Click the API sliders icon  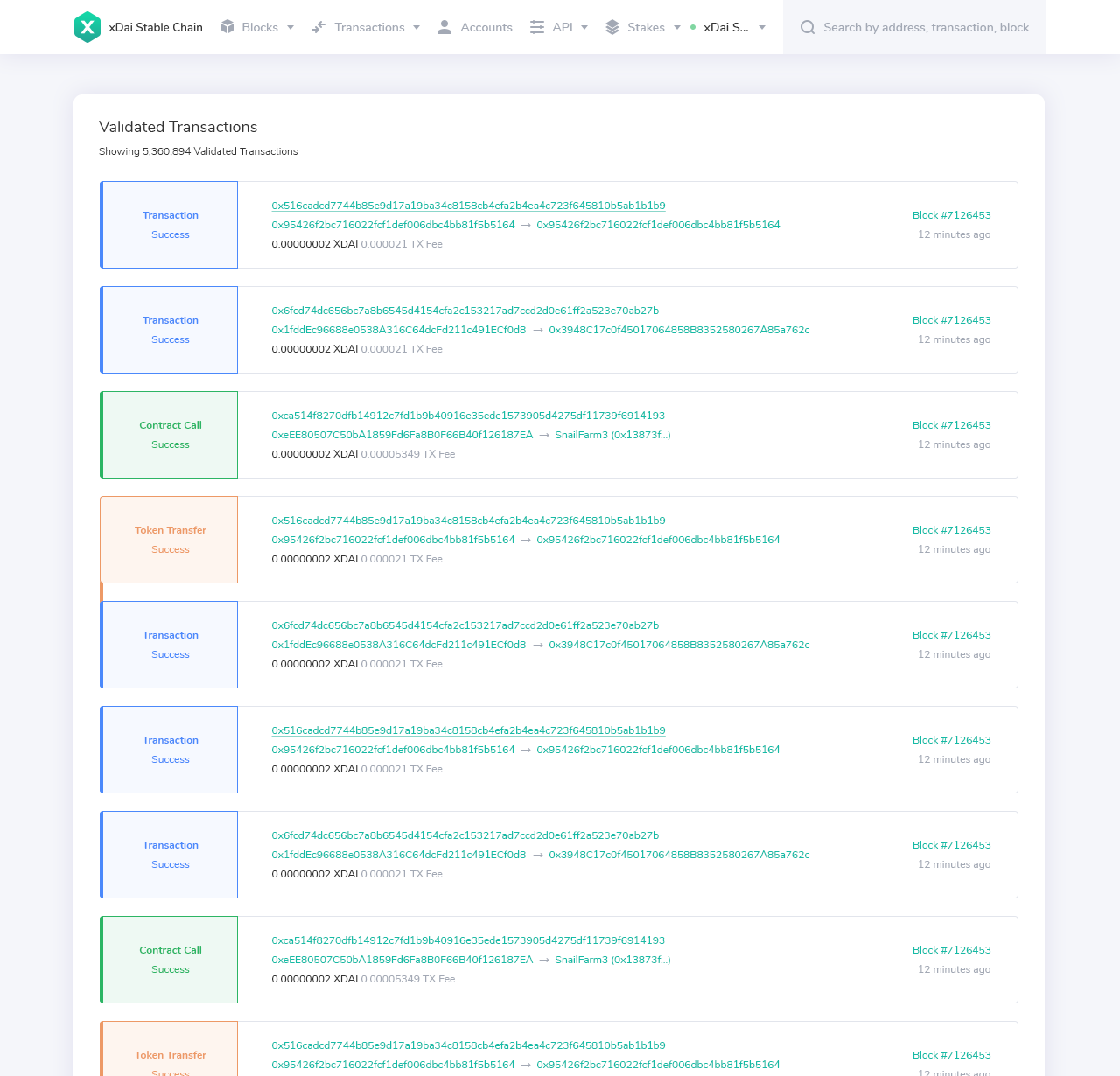[537, 27]
